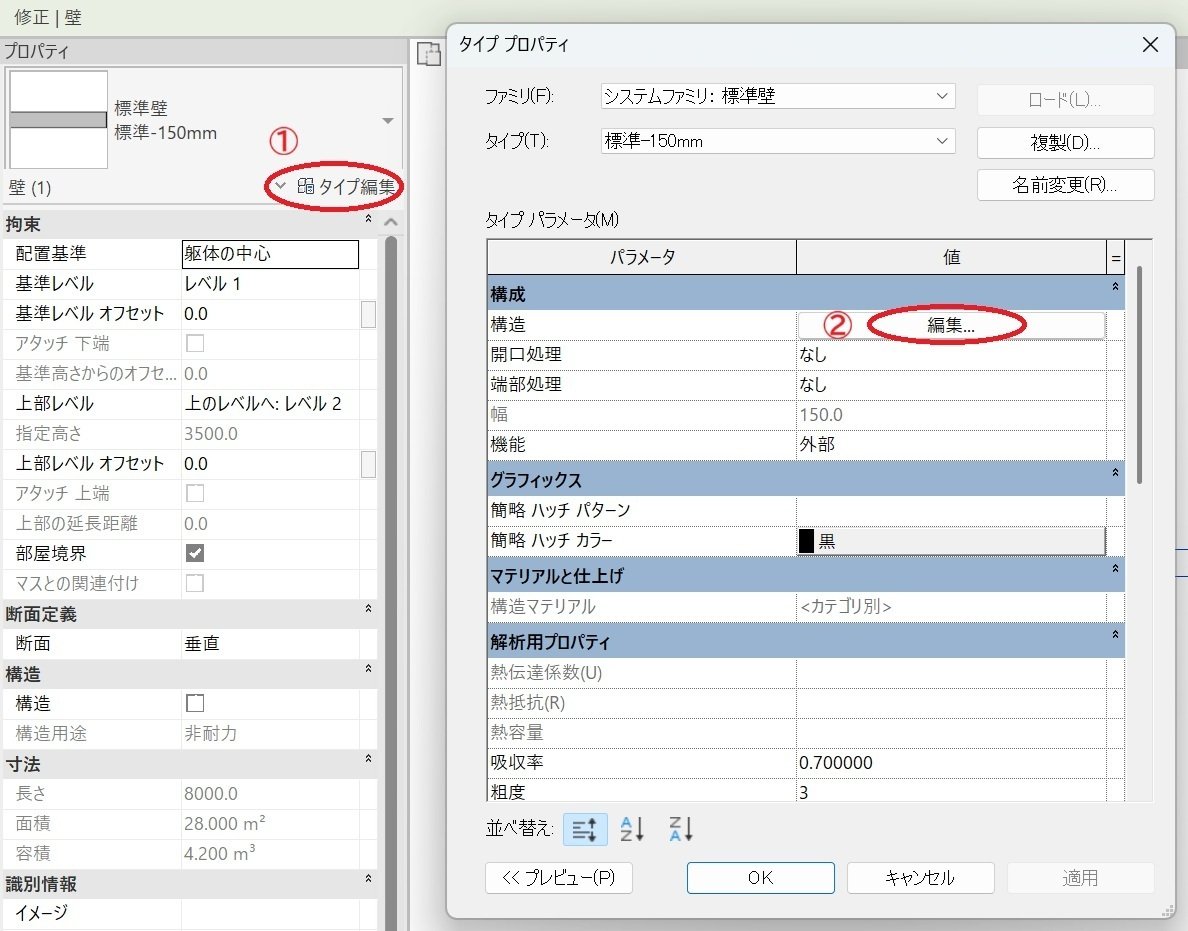Collapse the 構造 section in Properties
This screenshot has width=1188, height=931.
tap(368, 668)
